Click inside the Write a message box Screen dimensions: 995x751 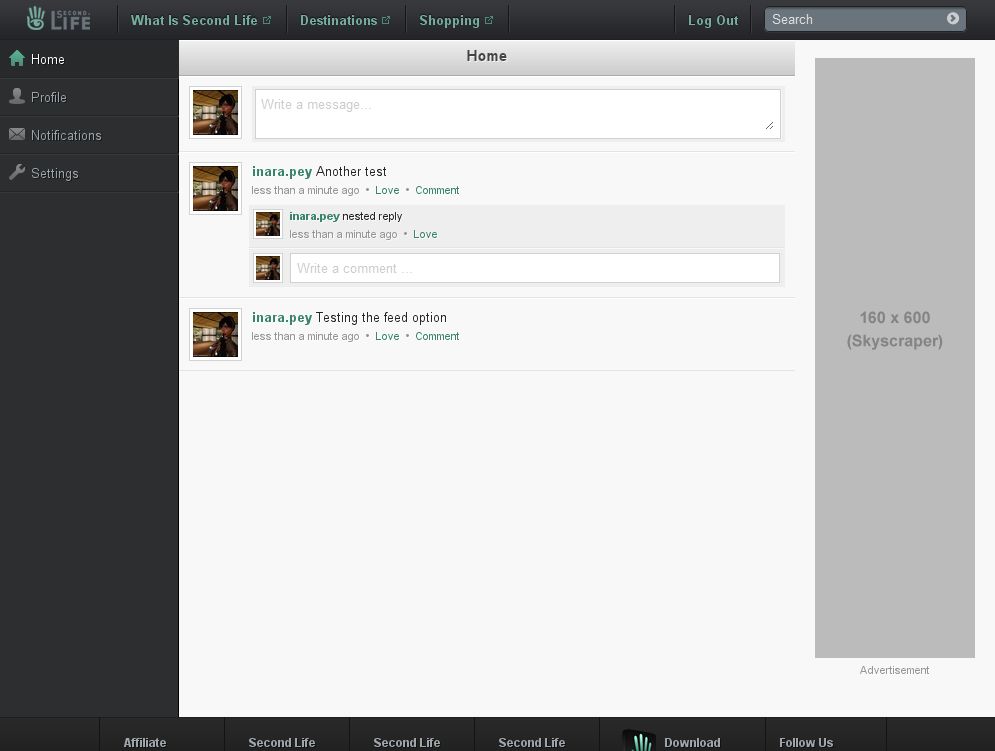click(x=516, y=113)
